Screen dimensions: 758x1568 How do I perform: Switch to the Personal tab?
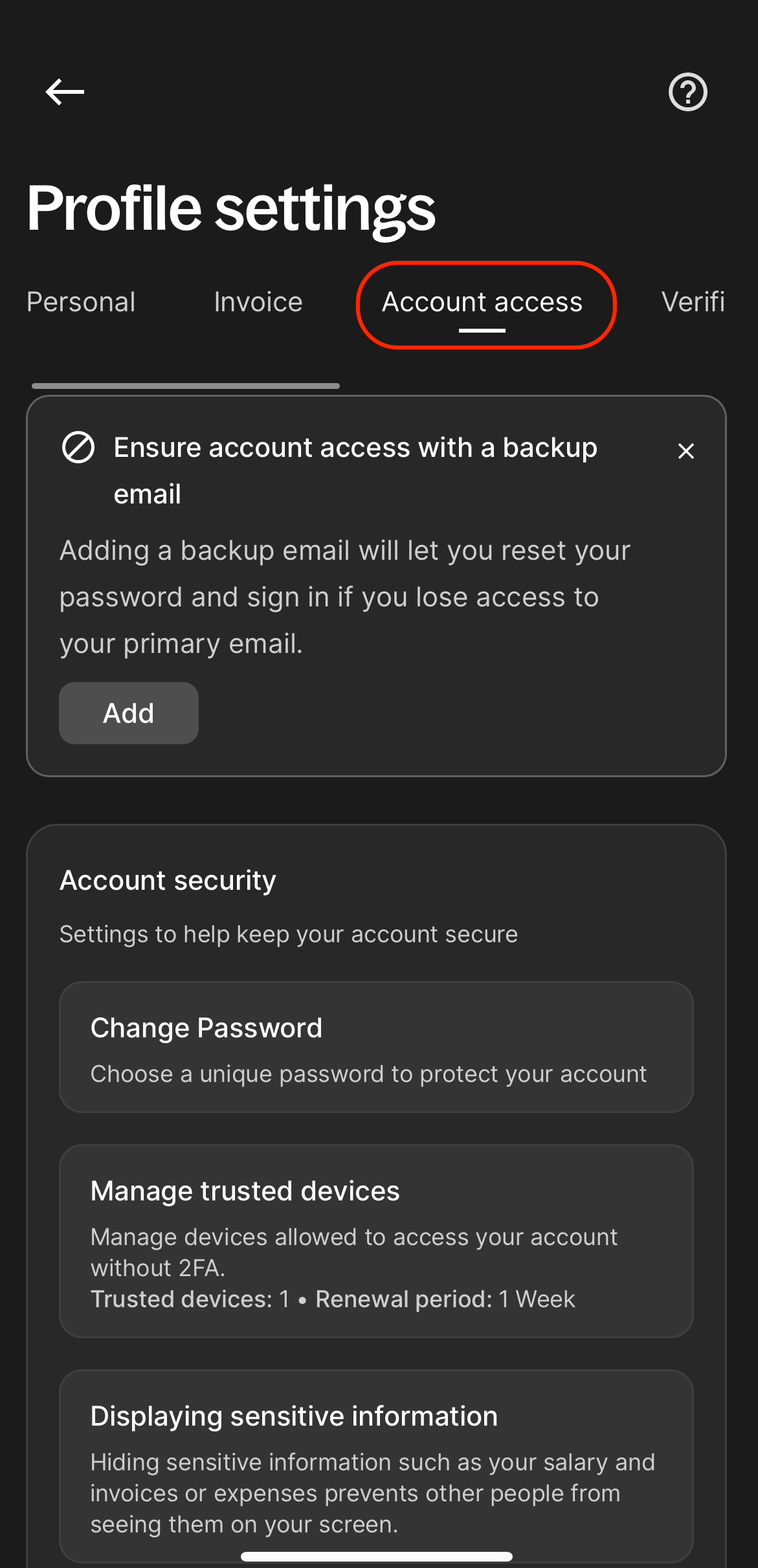[81, 302]
